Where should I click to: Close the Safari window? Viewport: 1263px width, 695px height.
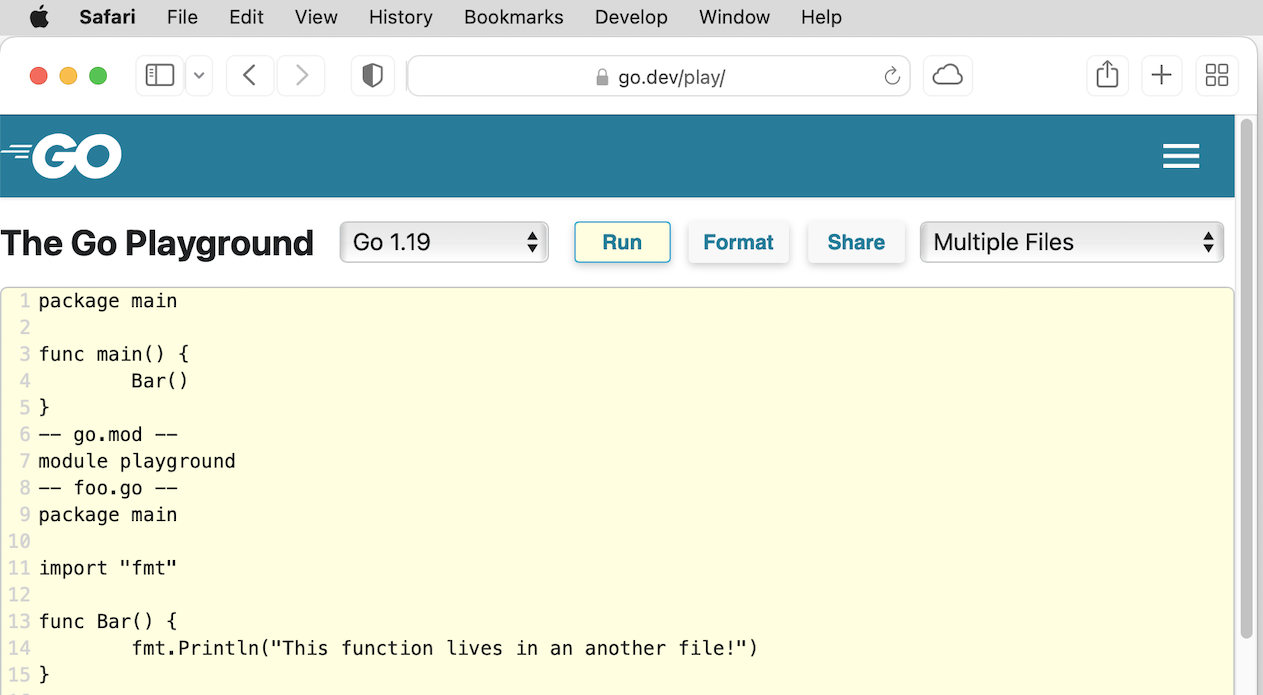pyautogui.click(x=39, y=76)
